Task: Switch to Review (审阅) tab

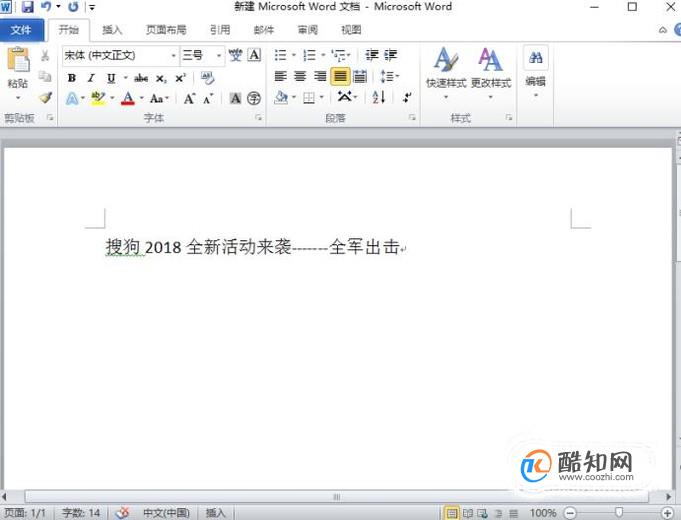Action: pos(307,30)
